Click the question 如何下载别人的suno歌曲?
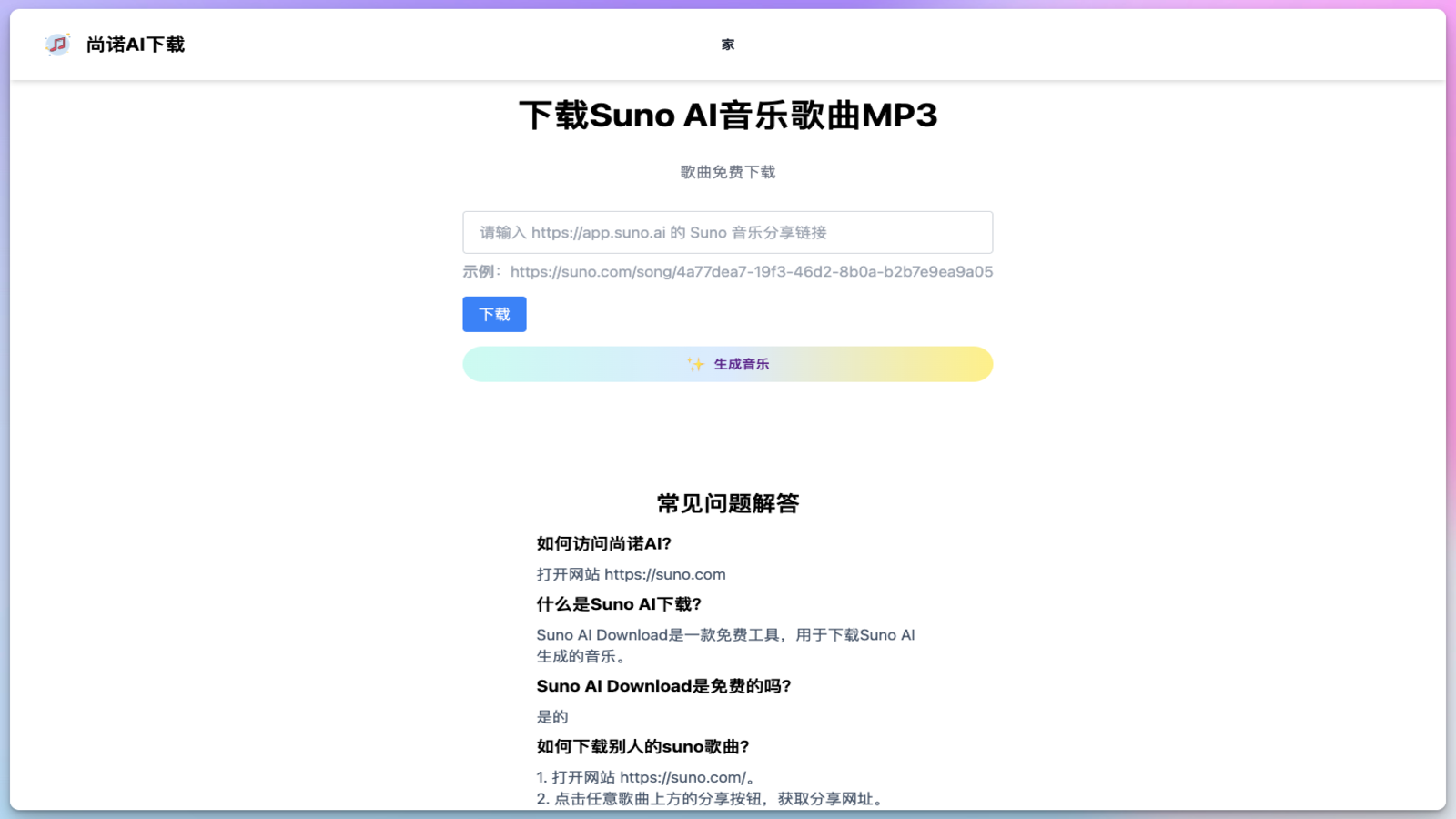Image resolution: width=1456 pixels, height=819 pixels. [642, 745]
